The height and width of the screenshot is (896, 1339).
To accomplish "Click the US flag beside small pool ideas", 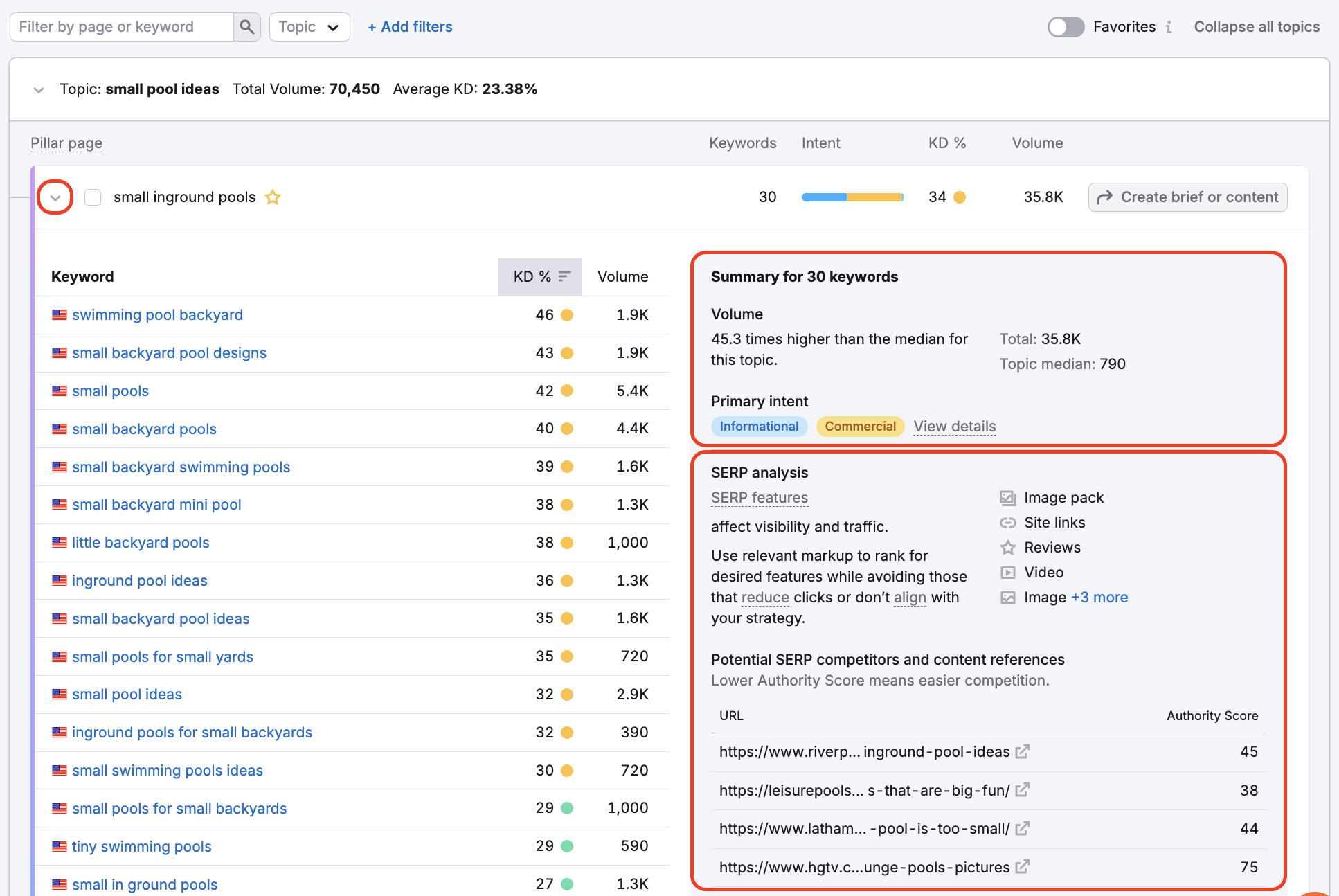I will [59, 694].
